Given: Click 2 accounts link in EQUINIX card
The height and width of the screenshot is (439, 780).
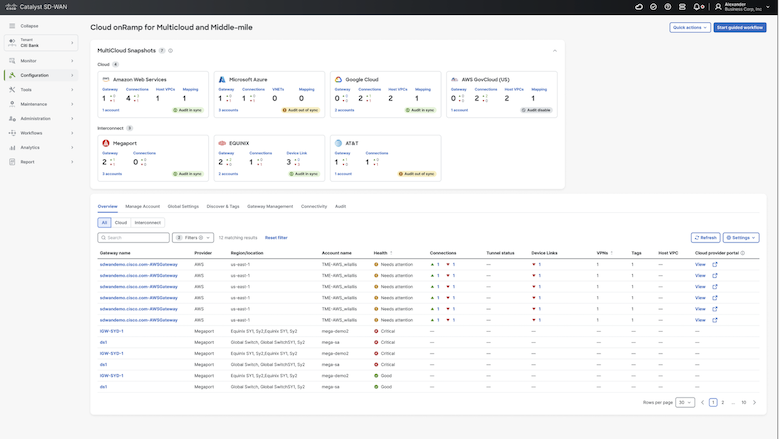Looking at the screenshot, I should pyautogui.click(x=228, y=174).
